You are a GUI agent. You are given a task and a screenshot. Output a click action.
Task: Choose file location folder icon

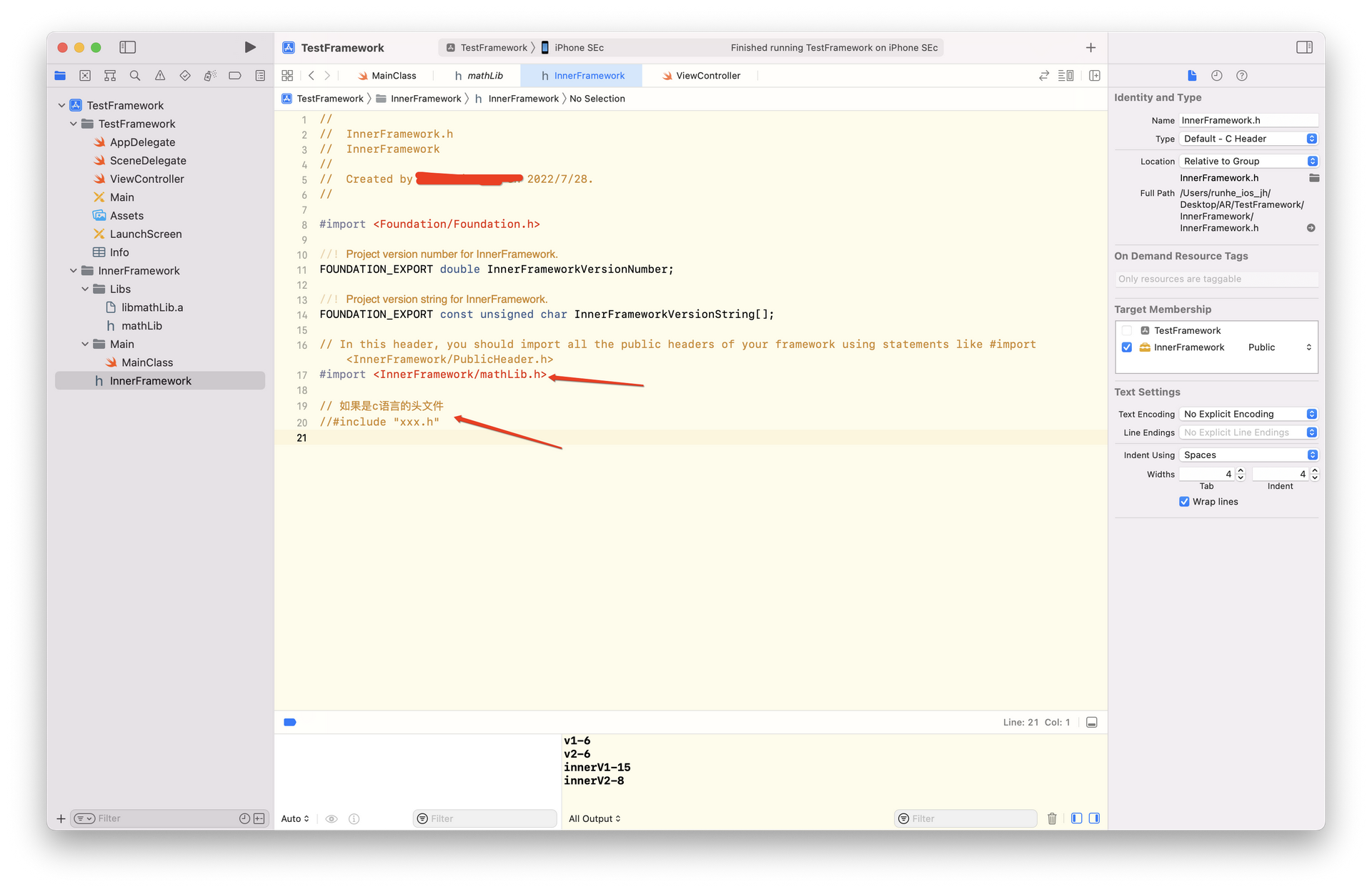[1313, 178]
